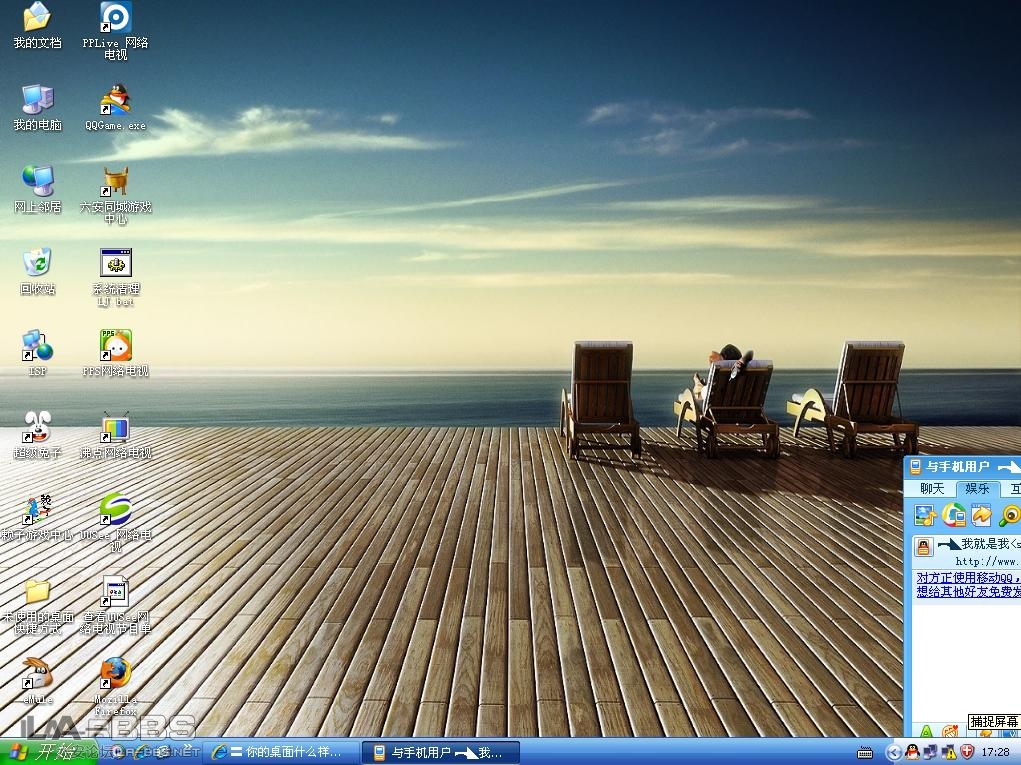Viewport: 1021px width, 765px height.
Task: Select the eMule desktop icon
Action: coord(37,673)
